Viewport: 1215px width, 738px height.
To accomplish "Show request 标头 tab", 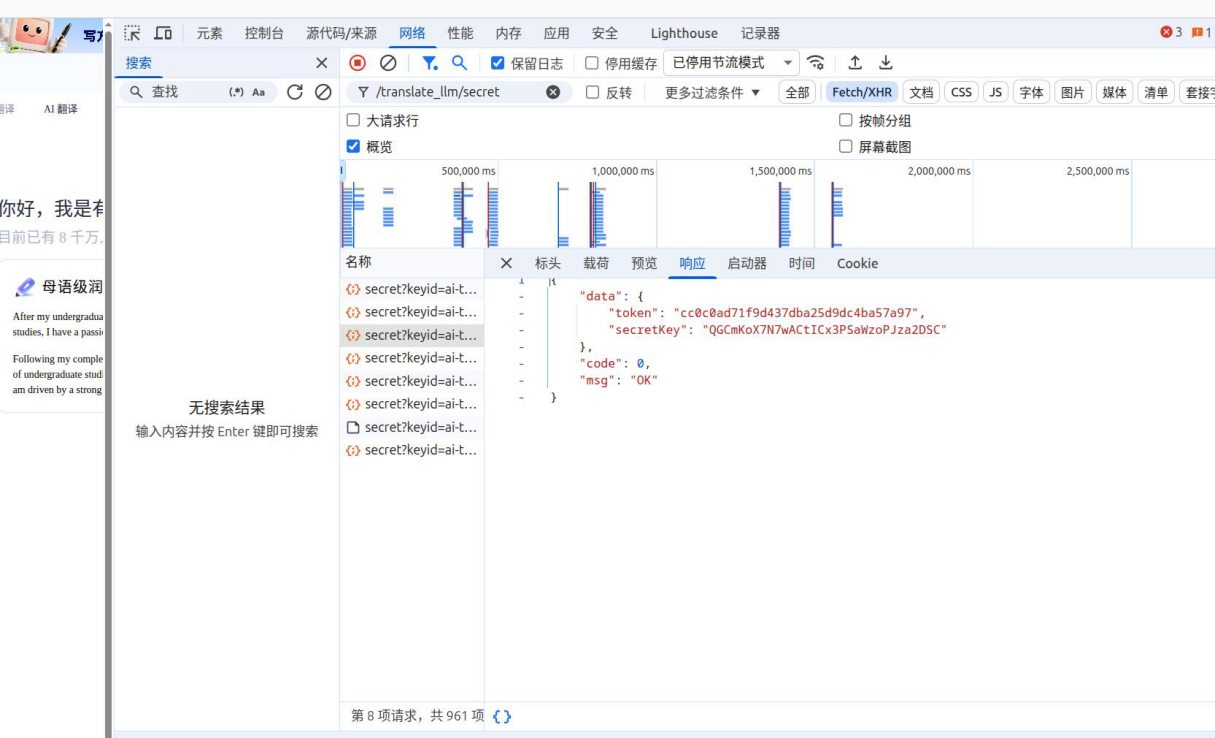I will [548, 263].
